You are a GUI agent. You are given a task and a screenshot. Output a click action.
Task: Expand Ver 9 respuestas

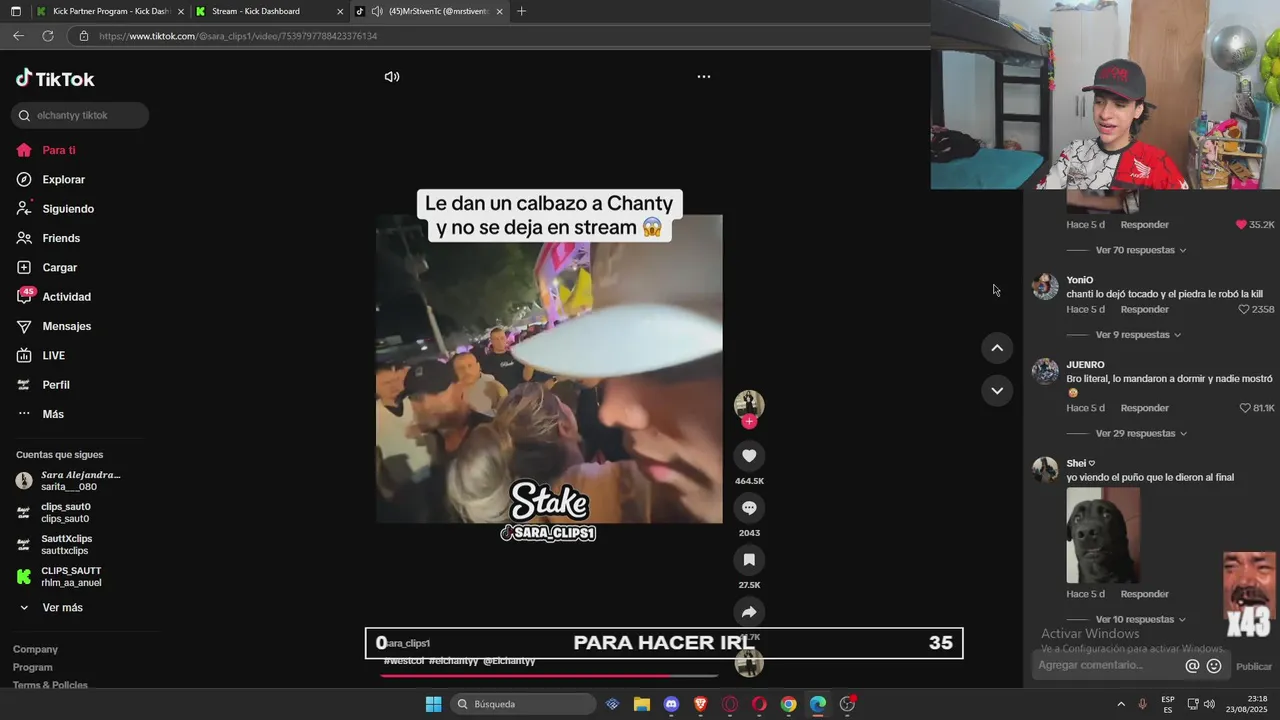pos(1138,335)
